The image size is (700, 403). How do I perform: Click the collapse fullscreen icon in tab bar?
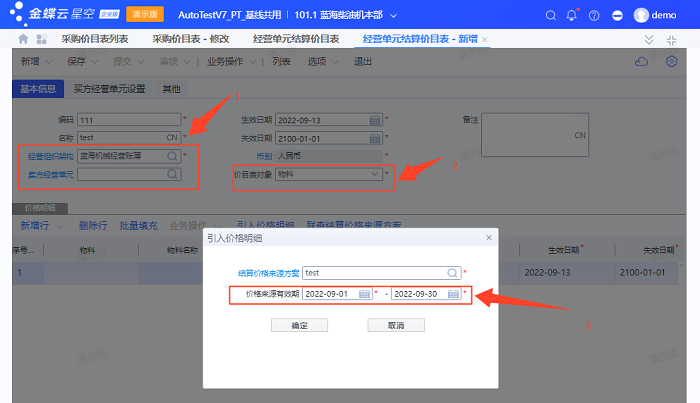[x=671, y=40]
